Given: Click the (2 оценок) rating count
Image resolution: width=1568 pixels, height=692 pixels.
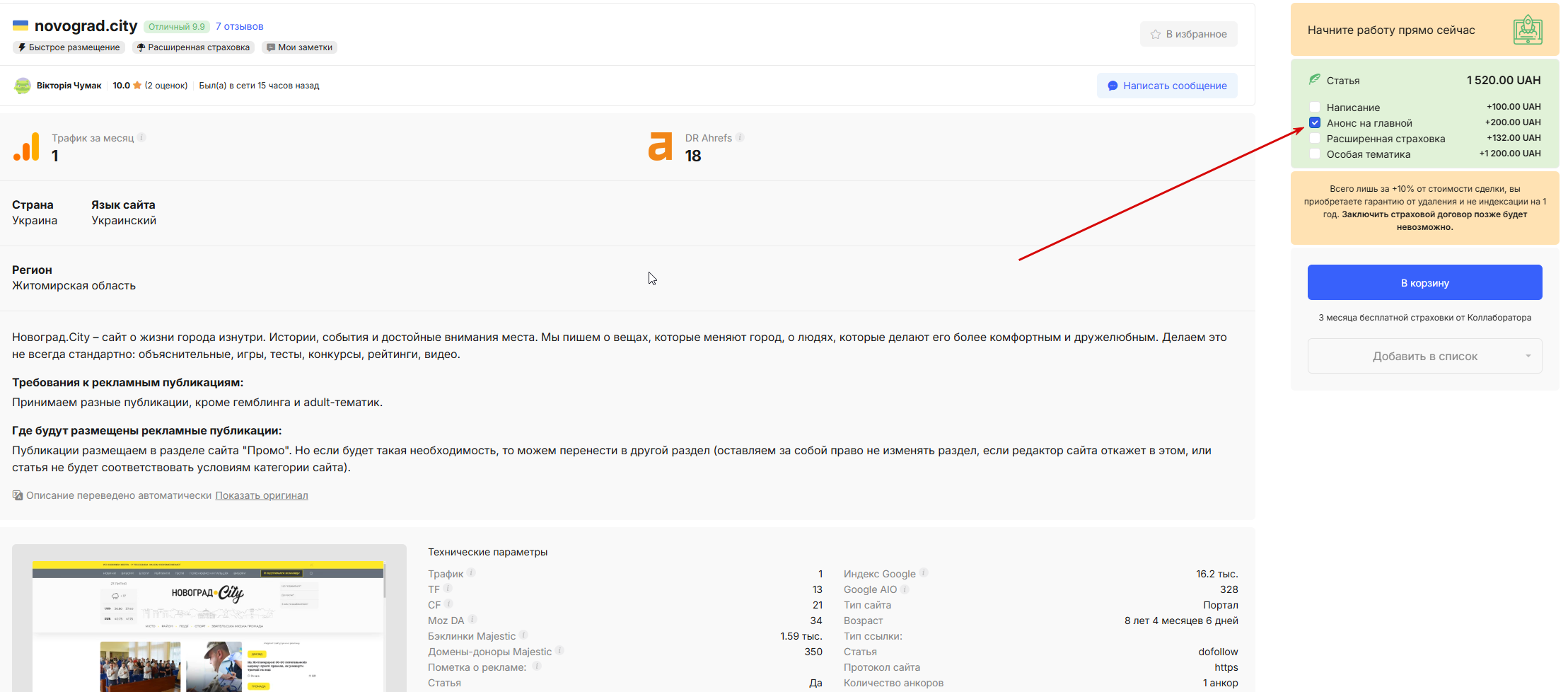Looking at the screenshot, I should point(166,86).
